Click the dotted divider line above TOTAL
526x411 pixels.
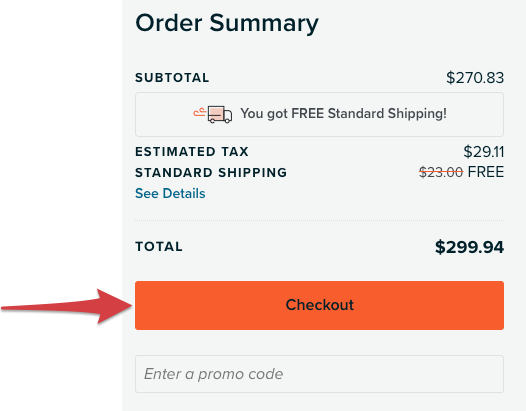319,220
